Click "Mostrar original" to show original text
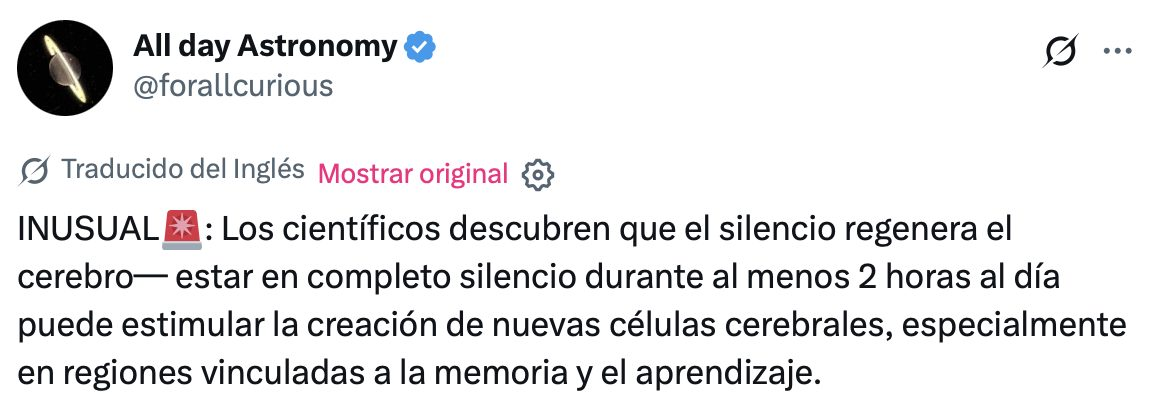 click(412, 173)
